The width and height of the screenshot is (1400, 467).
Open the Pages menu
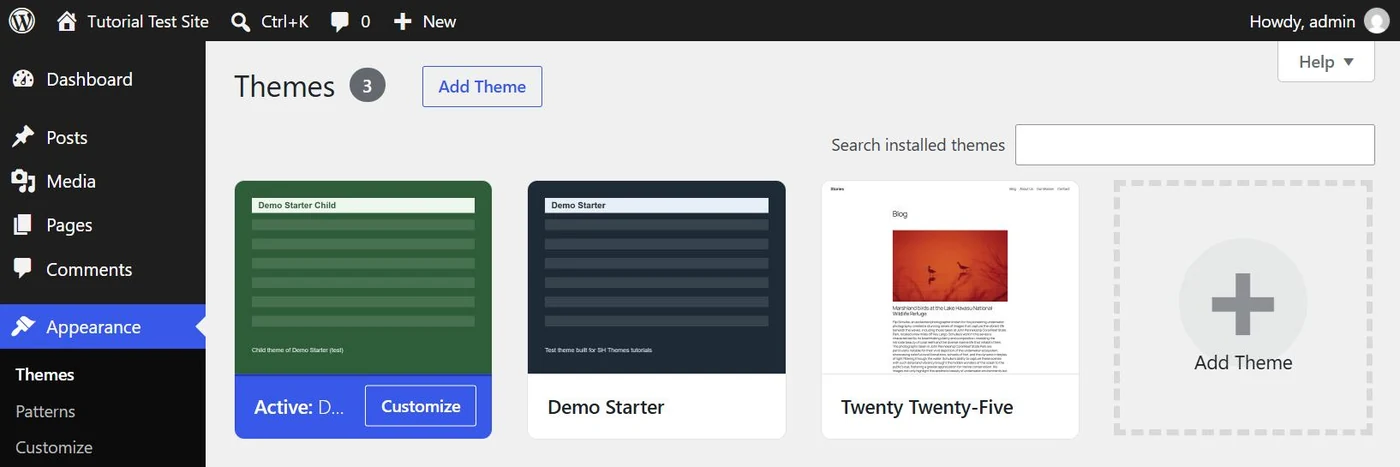click(x=103, y=225)
